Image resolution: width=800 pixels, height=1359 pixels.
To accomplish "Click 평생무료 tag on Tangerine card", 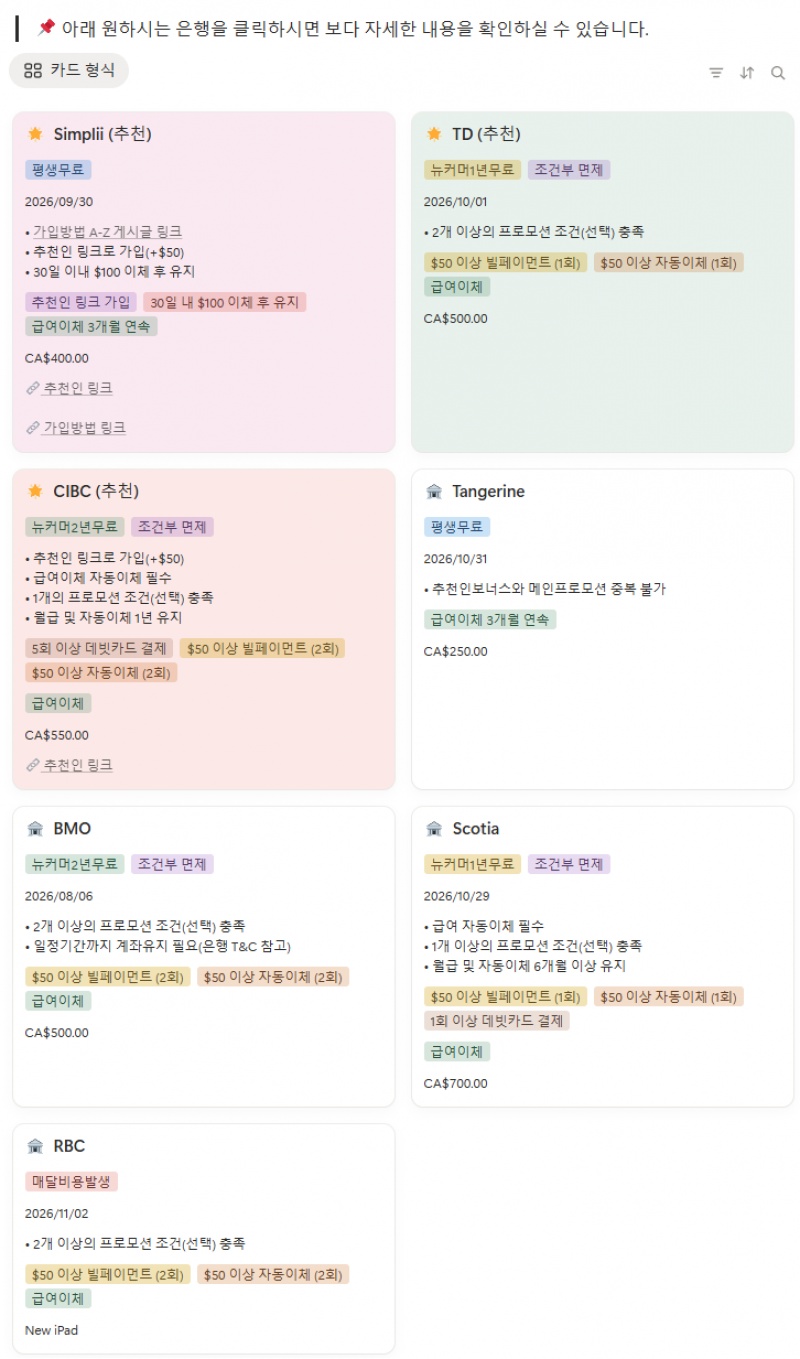I will point(457,527).
